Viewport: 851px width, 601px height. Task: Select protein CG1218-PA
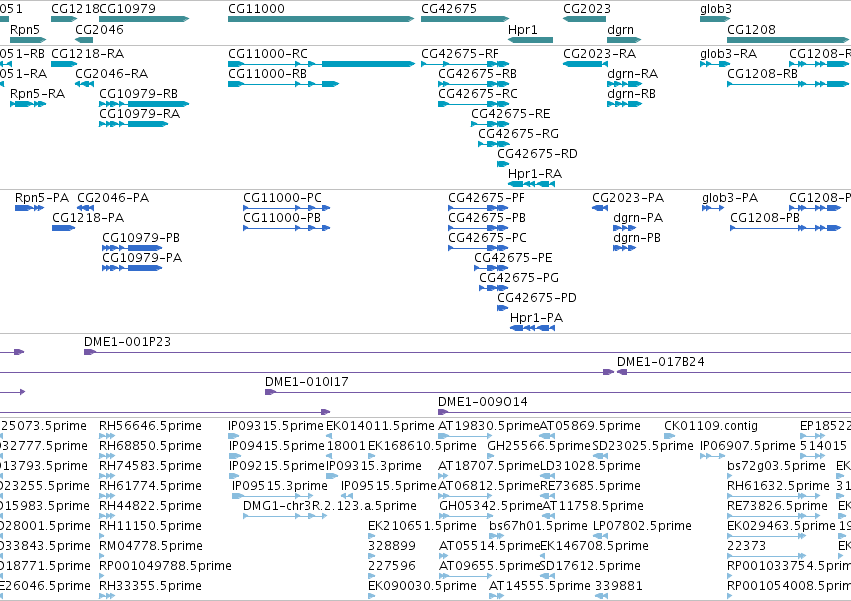pos(63,228)
